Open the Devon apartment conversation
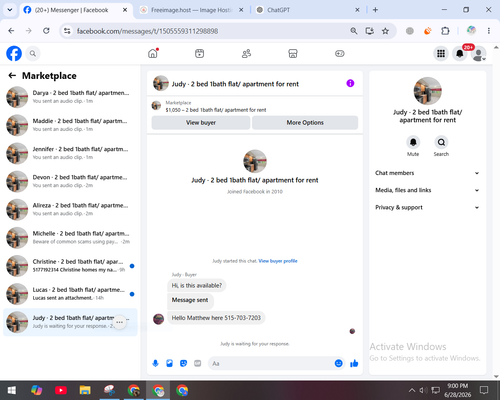The height and width of the screenshot is (400, 500). coord(70,181)
